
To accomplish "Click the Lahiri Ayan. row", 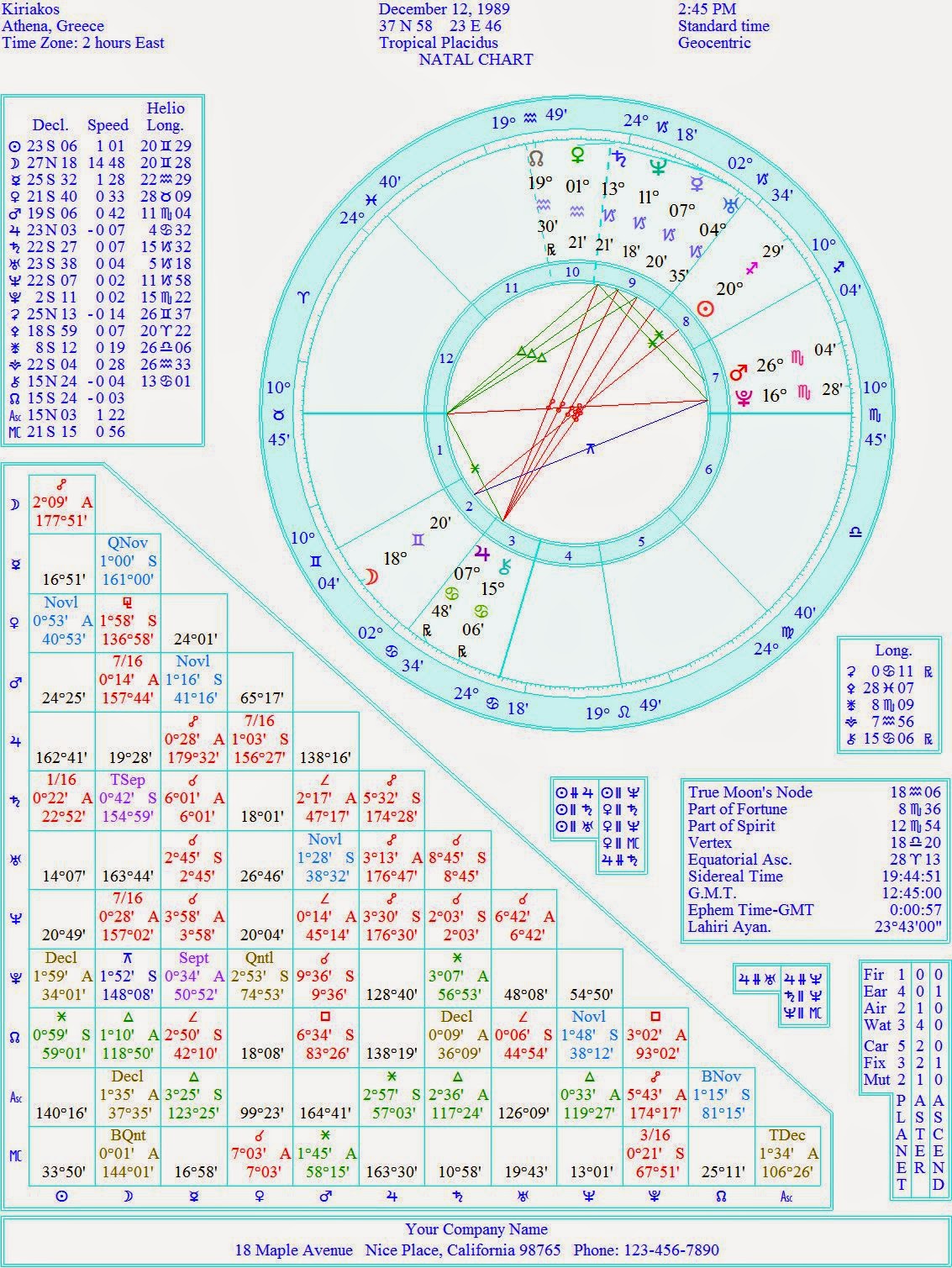I will coord(814,927).
